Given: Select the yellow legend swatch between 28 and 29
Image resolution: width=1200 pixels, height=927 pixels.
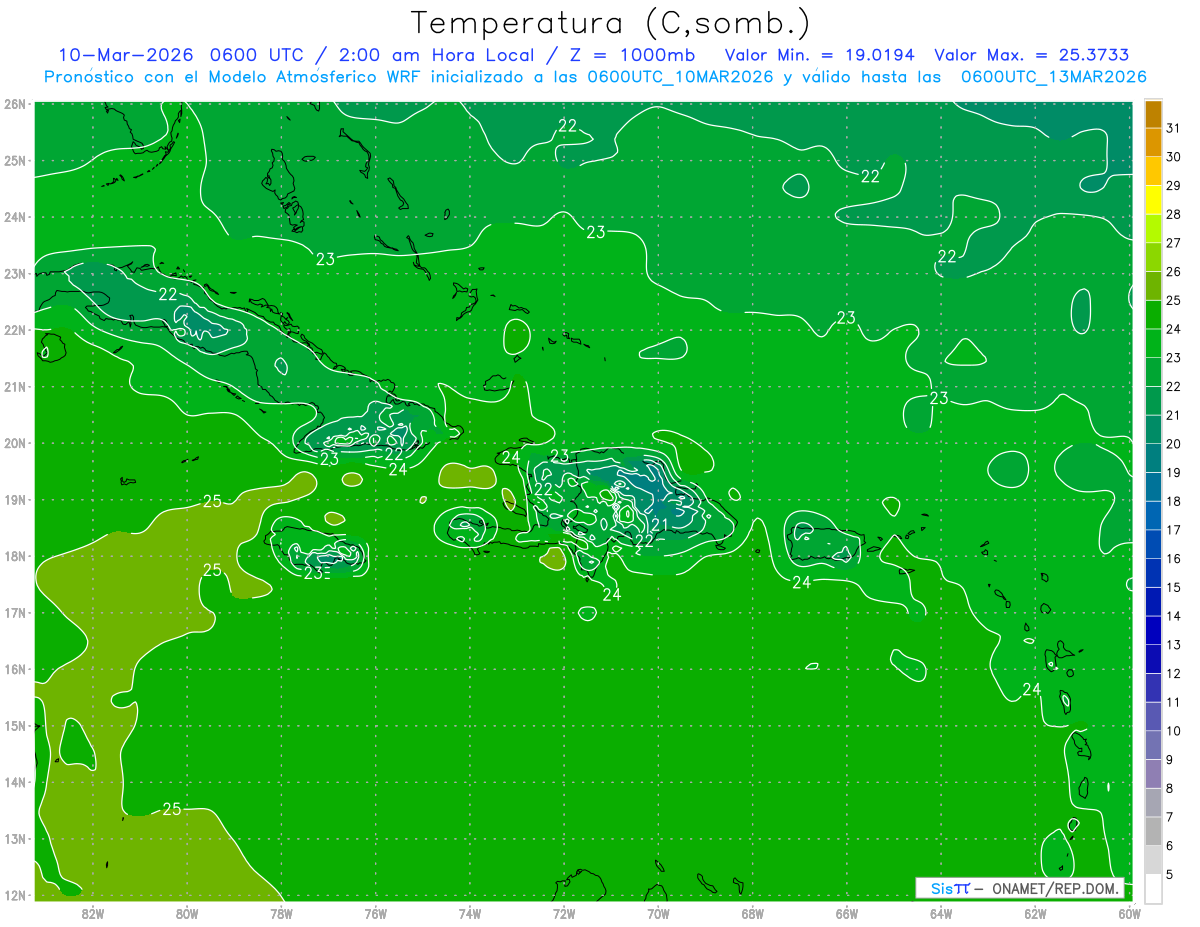Looking at the screenshot, I should (1153, 200).
